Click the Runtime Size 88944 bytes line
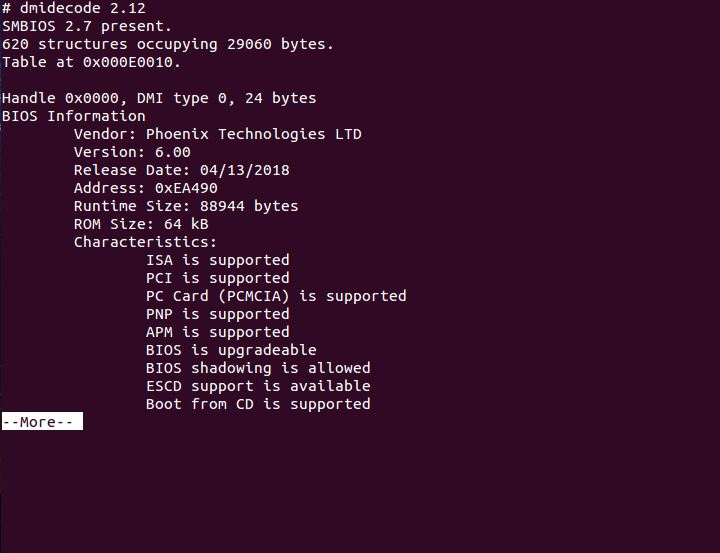The image size is (720, 553). 186,206
